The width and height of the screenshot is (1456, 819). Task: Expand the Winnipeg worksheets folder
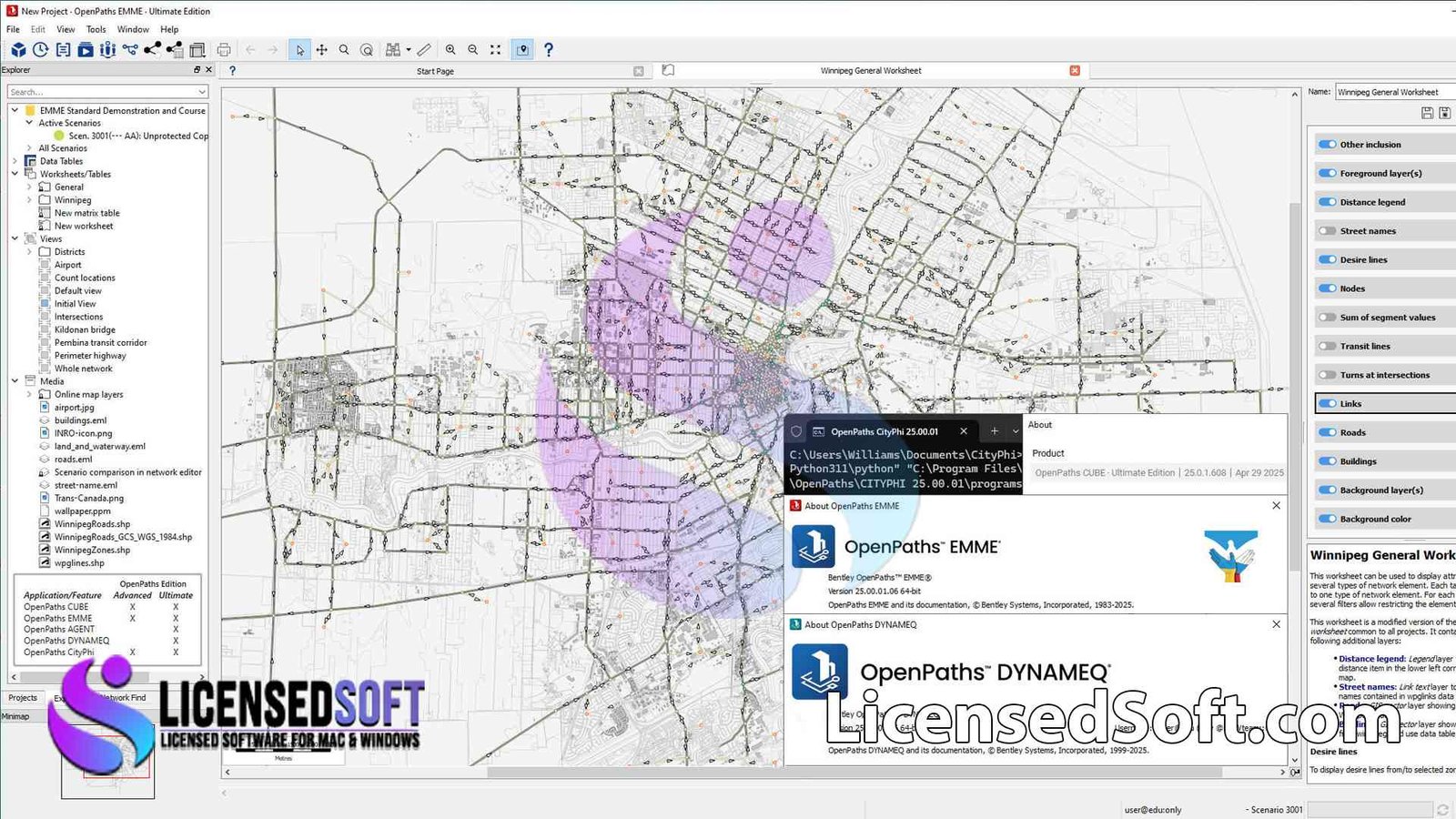[28, 199]
